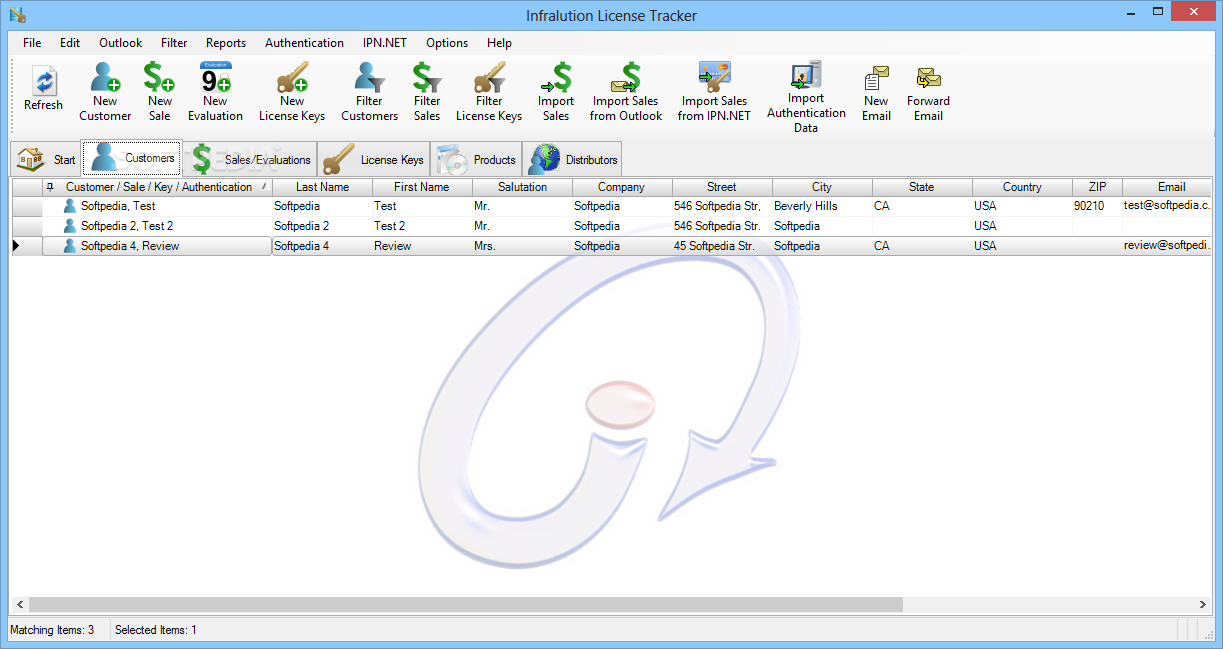Click the horizontal scrollbar thumb
1223x649 pixels.
click(x=466, y=605)
